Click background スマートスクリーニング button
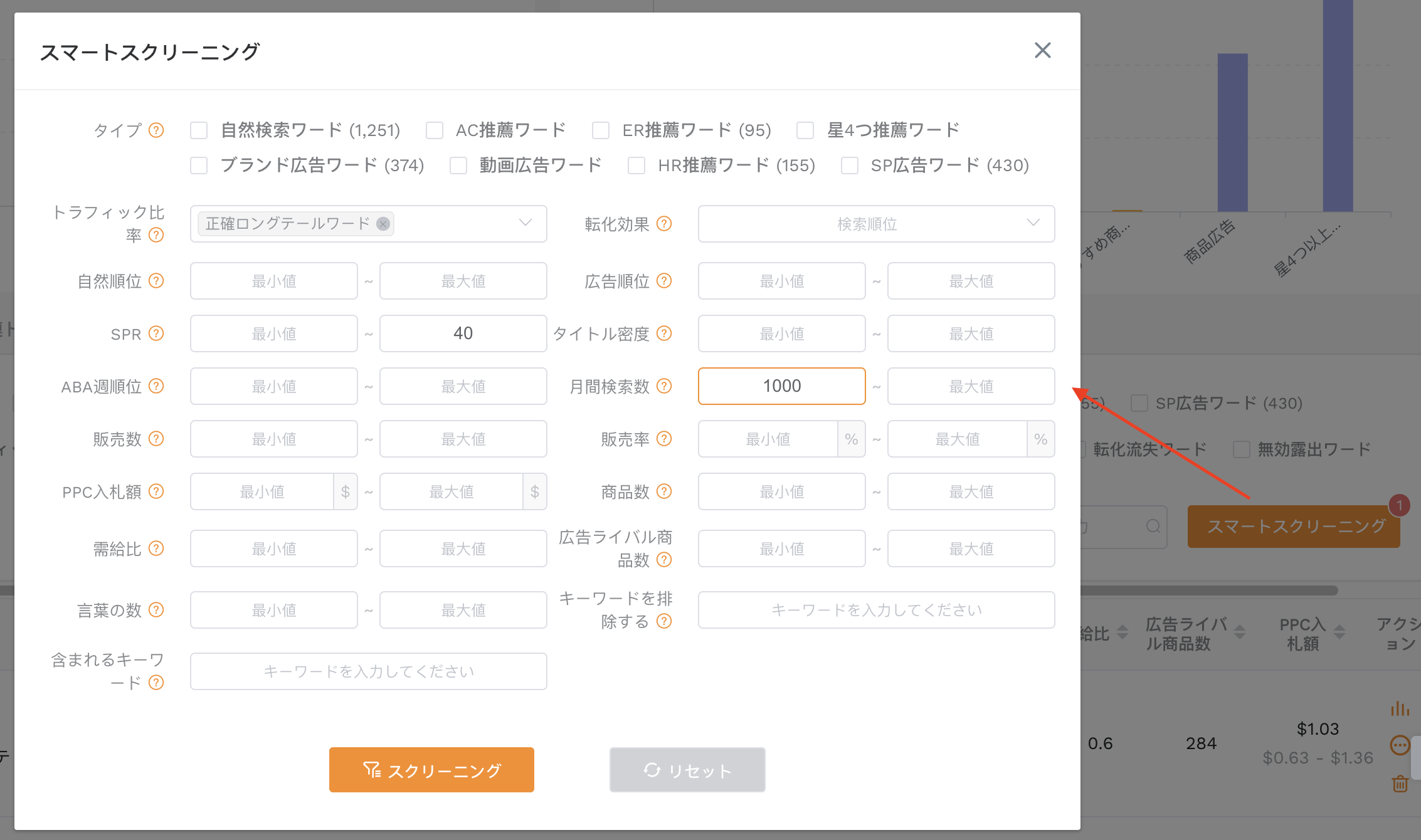The image size is (1421, 840). [1294, 527]
